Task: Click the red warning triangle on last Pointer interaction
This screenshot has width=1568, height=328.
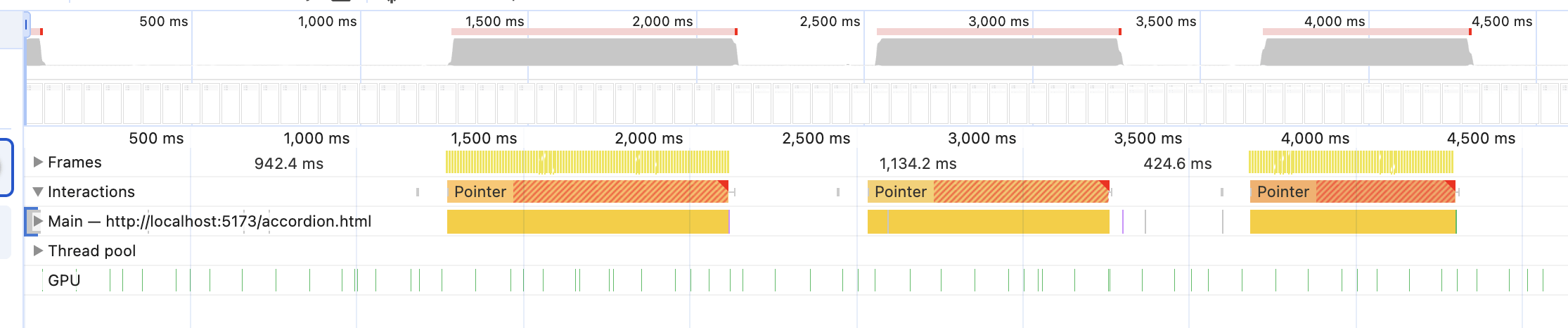Action: pos(1451,184)
